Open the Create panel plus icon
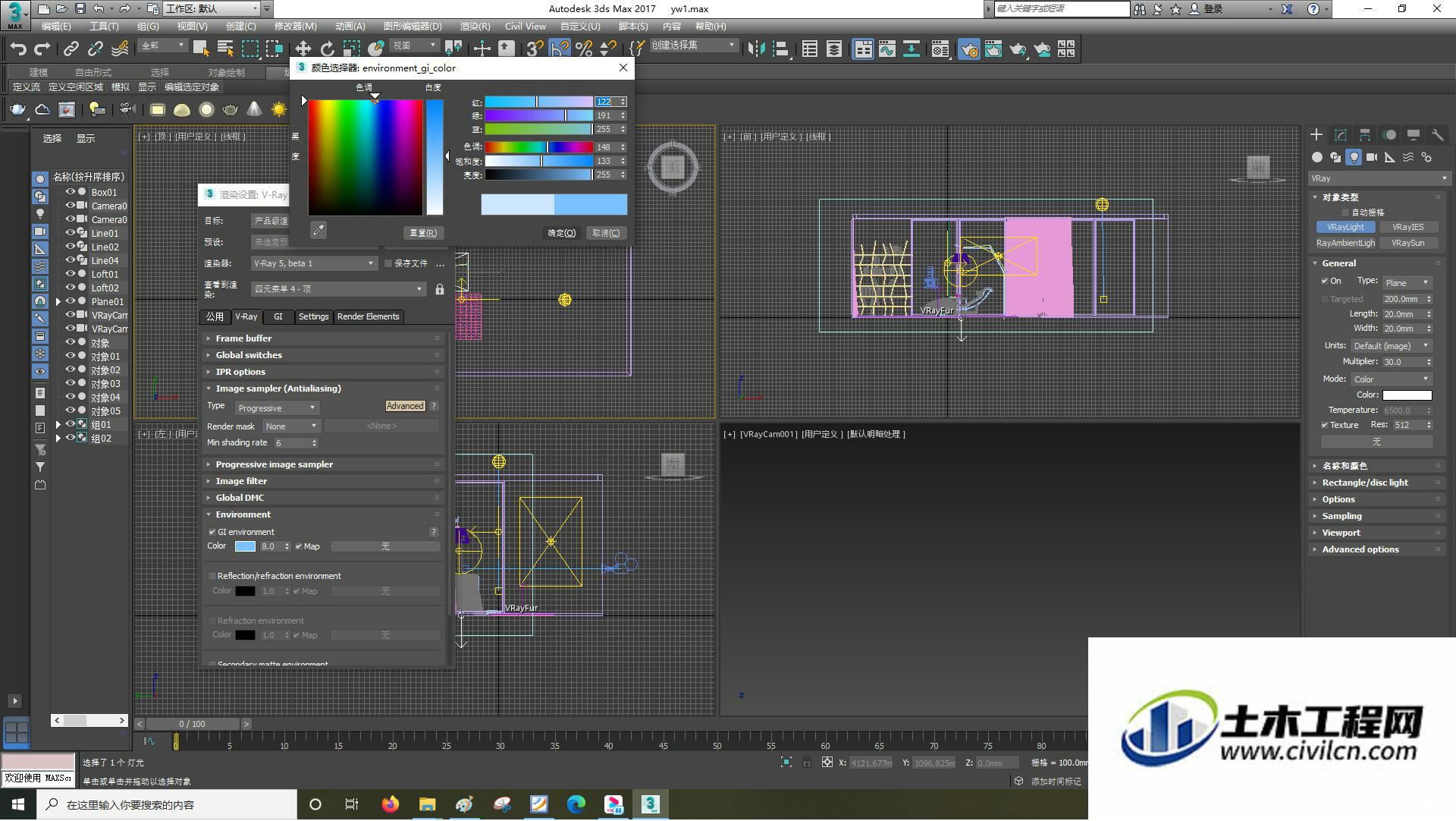1456x821 pixels. click(x=1316, y=135)
